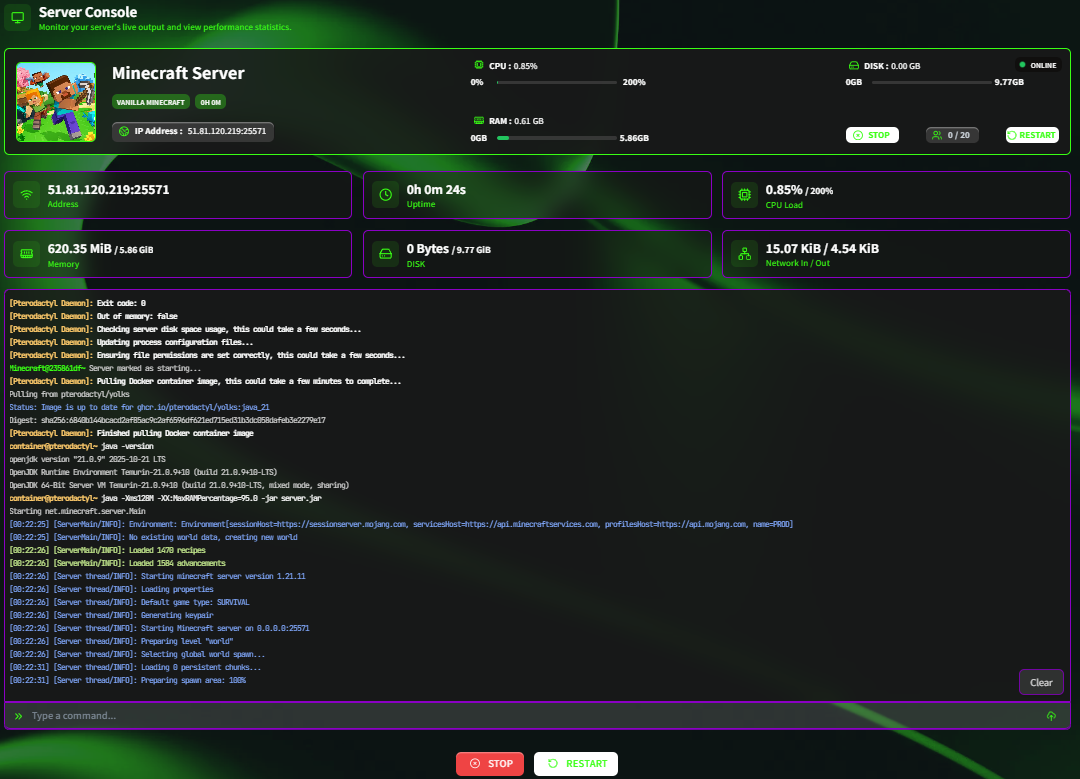Click the send command arrow icon
Screen dimensions: 1080x779
(1051, 716)
